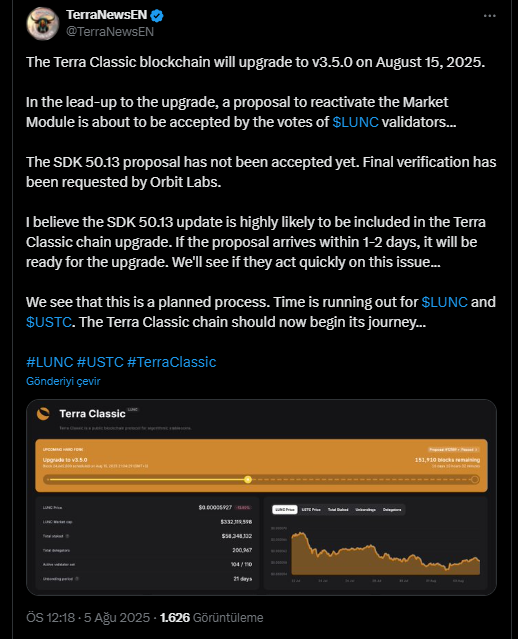518x639 pixels.
Task: Click the @TerraNewsEN handle
Action: click(110, 32)
